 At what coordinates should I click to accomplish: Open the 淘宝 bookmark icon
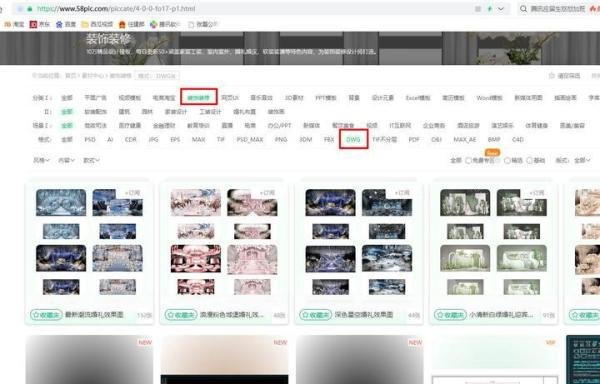pos(7,24)
